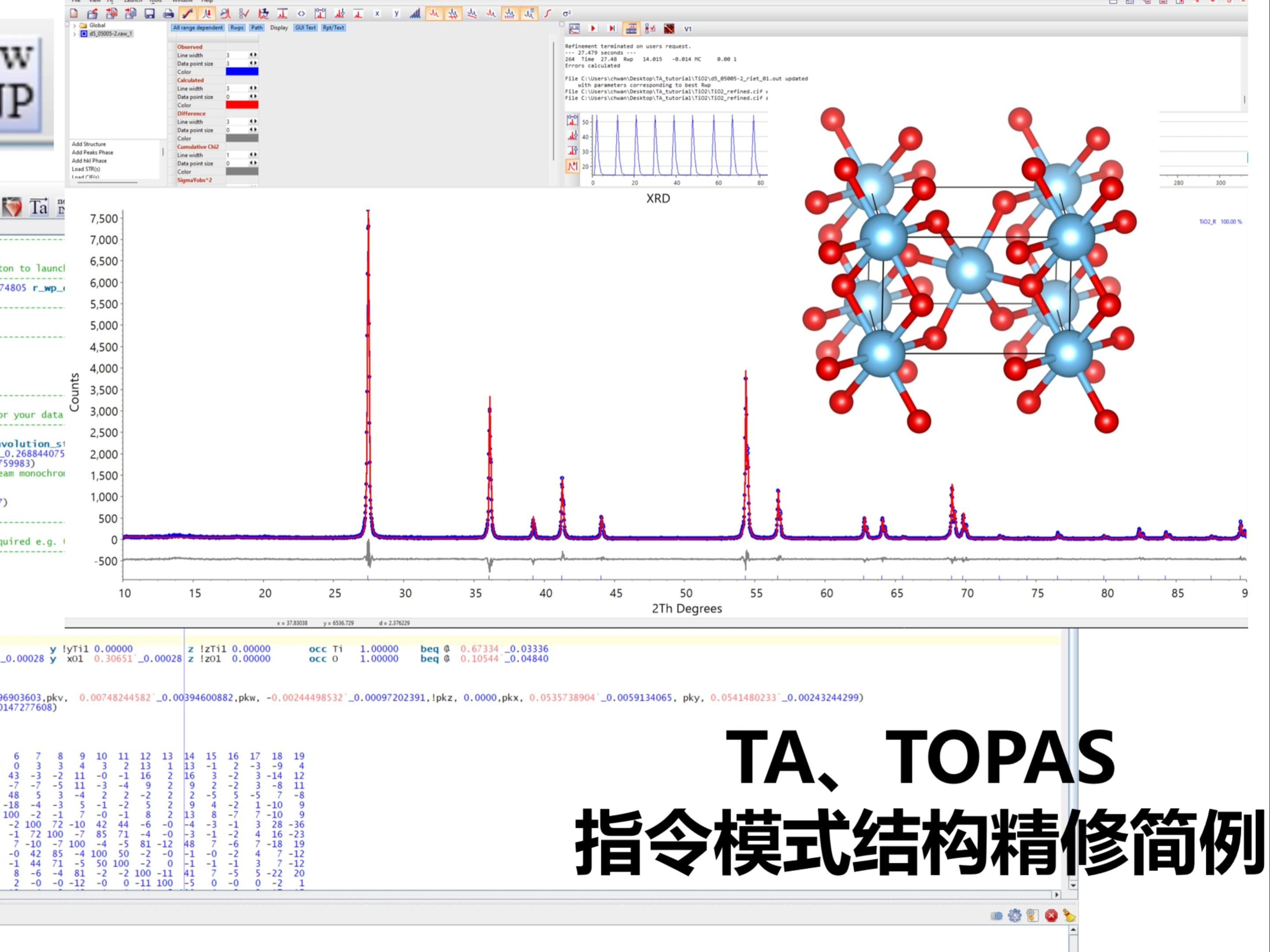The image size is (1270, 952).
Task: Adjust Cumulative Chi2 Data point size stepper
Action: click(253, 163)
